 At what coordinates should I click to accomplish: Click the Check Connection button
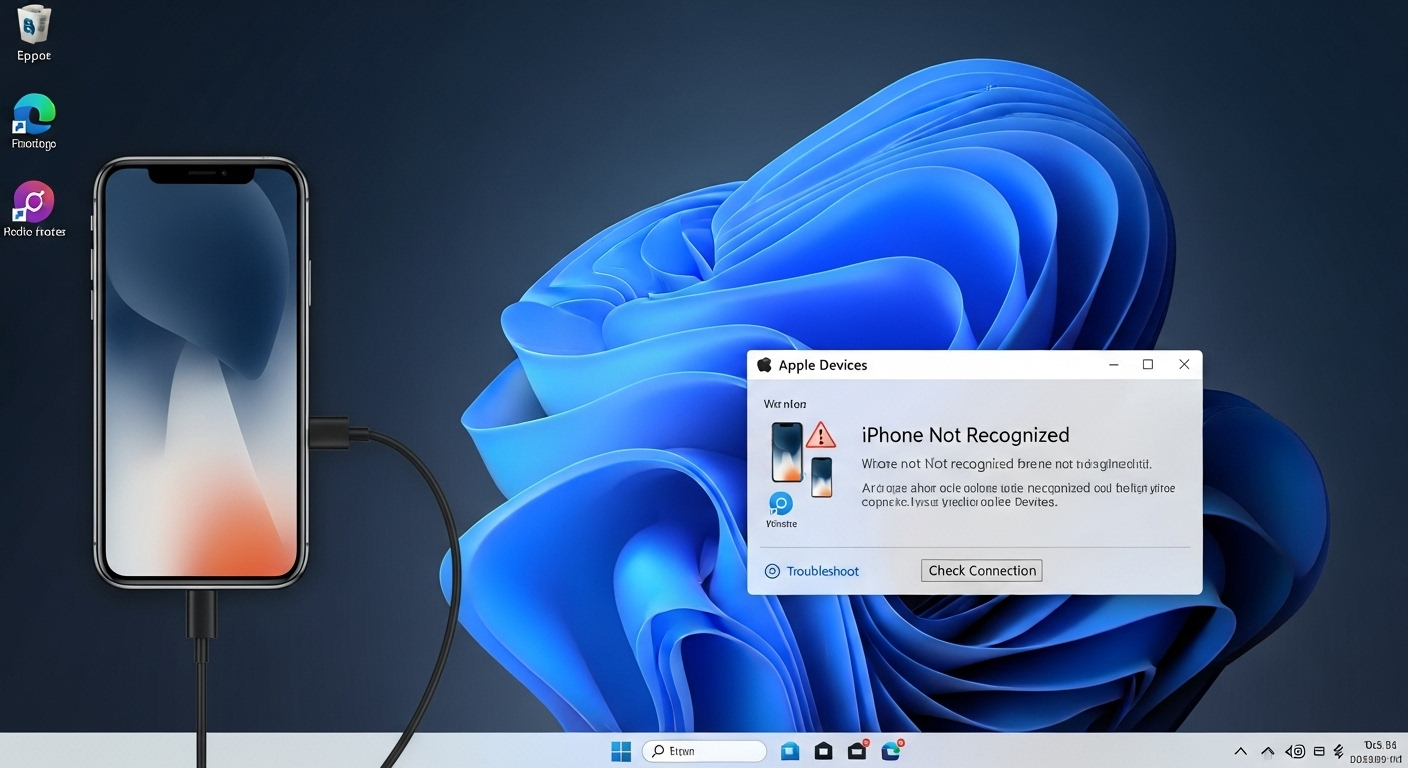click(x=981, y=570)
